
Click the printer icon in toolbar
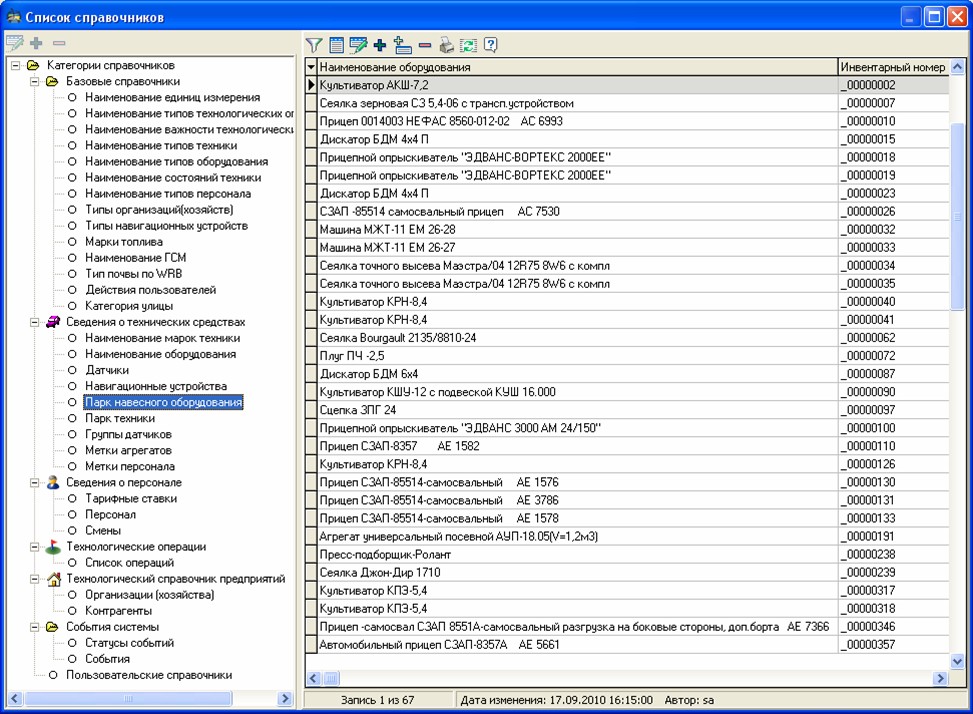446,45
